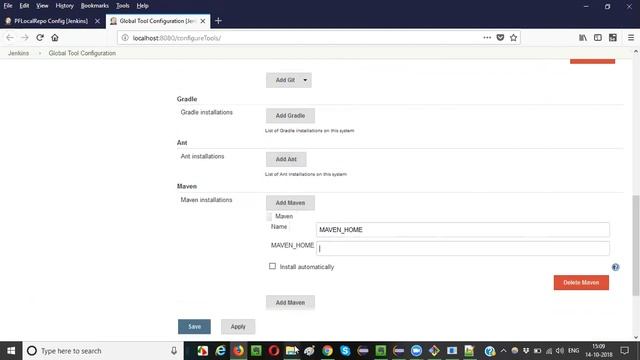Viewport: 640px width, 360px height.
Task: Select the Global Tool Configuration tab
Action: tap(158, 21)
